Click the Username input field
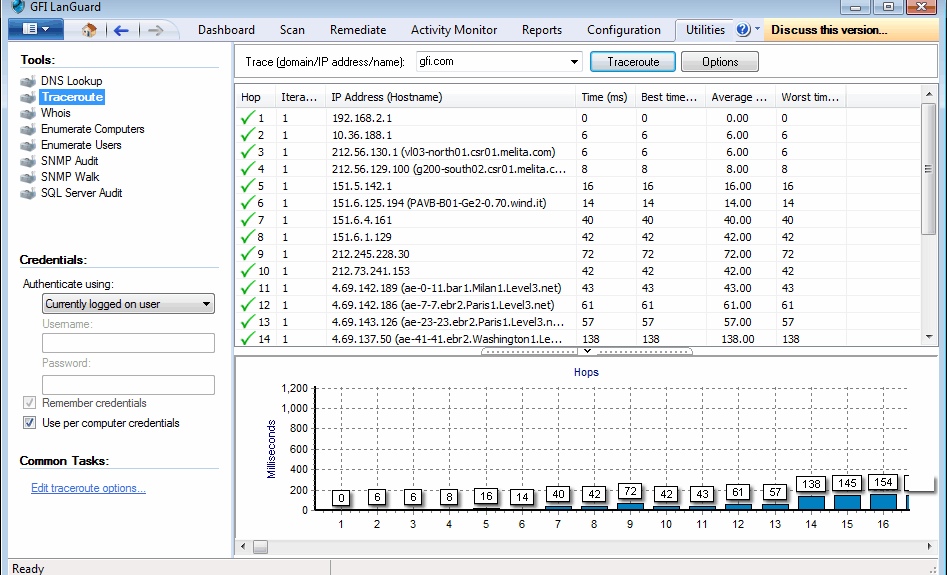 pos(129,343)
